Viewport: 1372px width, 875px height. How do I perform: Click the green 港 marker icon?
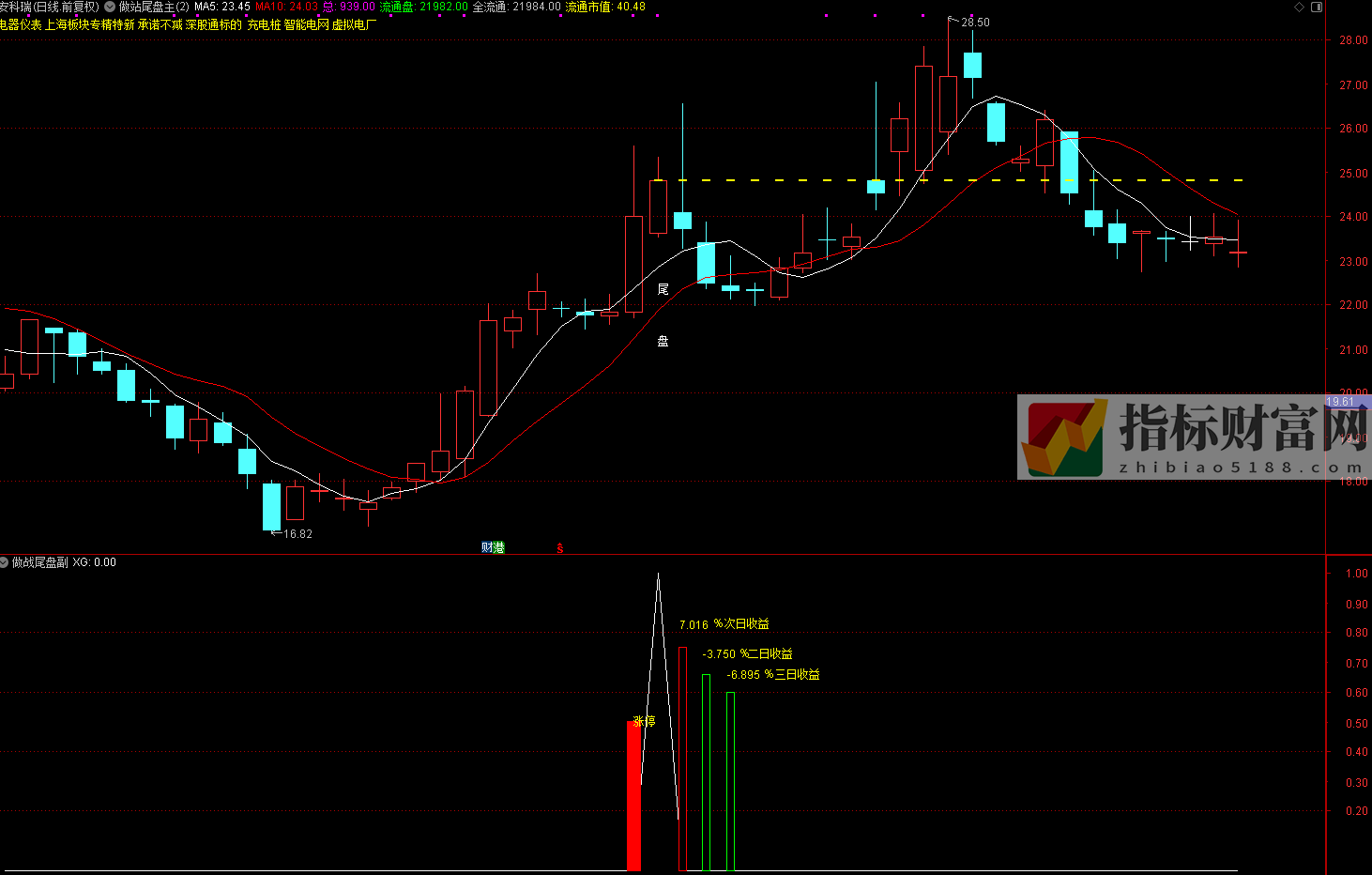pyautogui.click(x=499, y=547)
